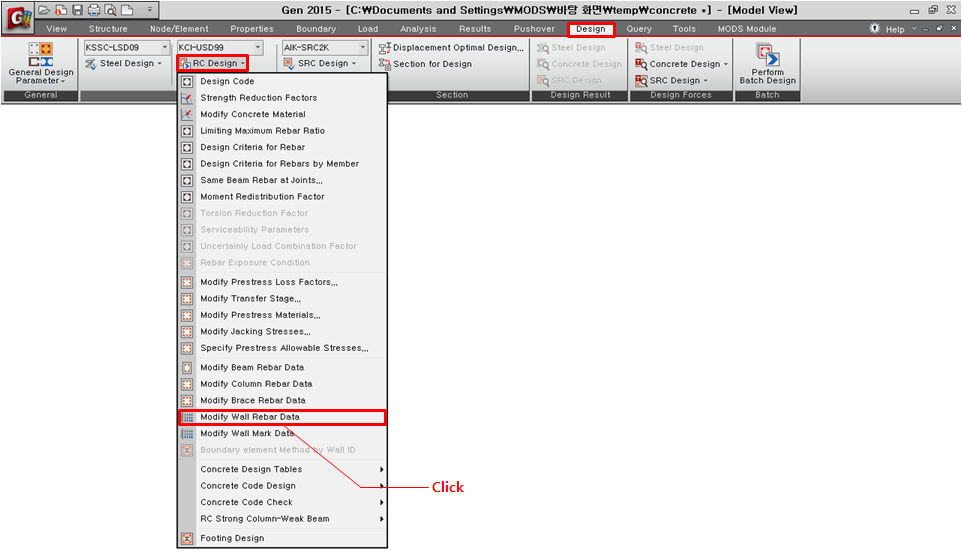Click the Modify Wall Mark Data icon

pyautogui.click(x=187, y=434)
